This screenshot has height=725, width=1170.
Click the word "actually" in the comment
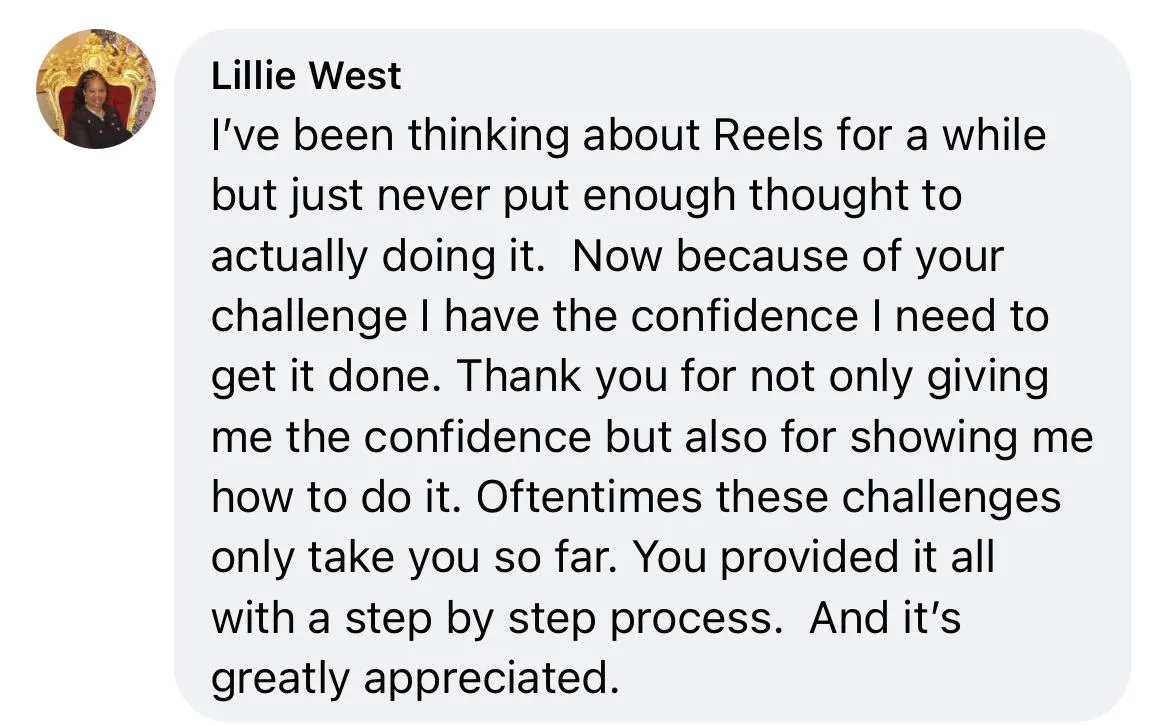(290, 256)
